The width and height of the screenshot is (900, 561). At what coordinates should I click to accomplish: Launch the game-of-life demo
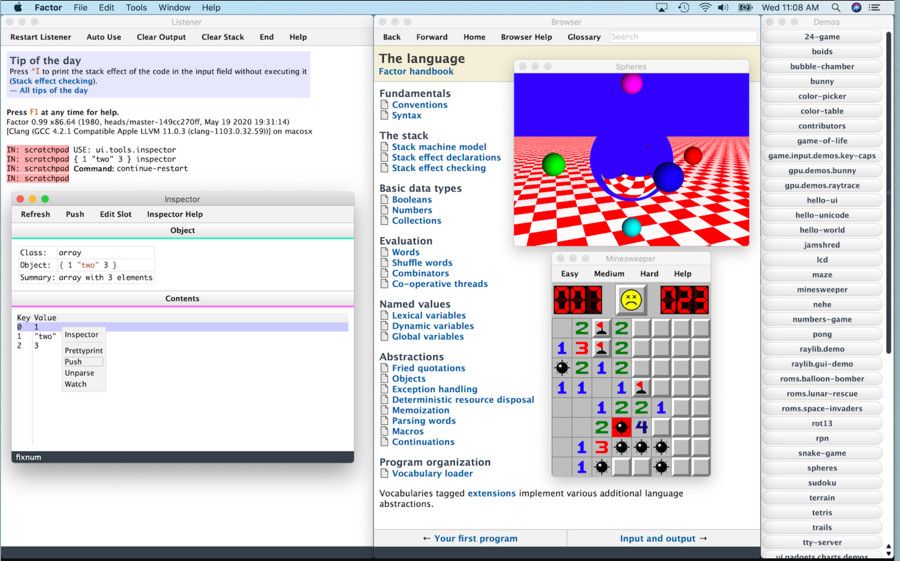[822, 141]
